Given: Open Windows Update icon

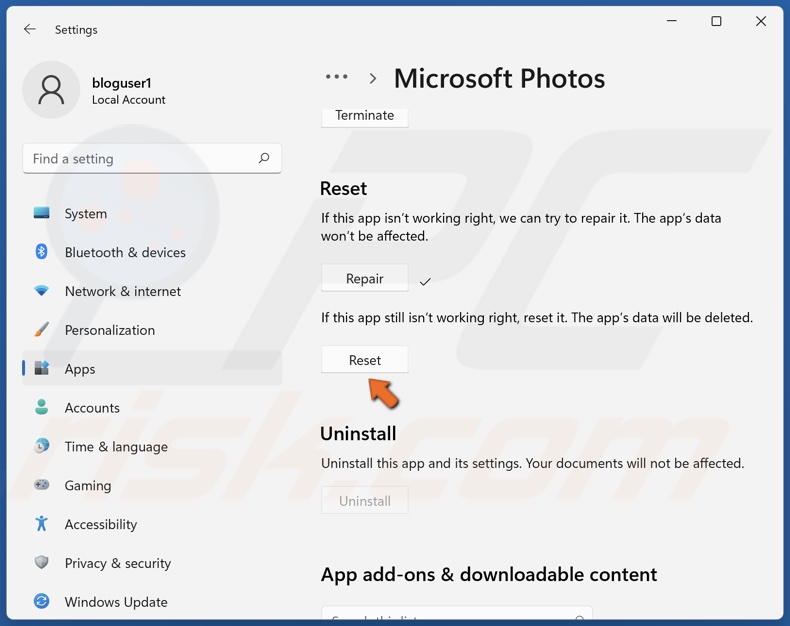Looking at the screenshot, I should (42, 602).
